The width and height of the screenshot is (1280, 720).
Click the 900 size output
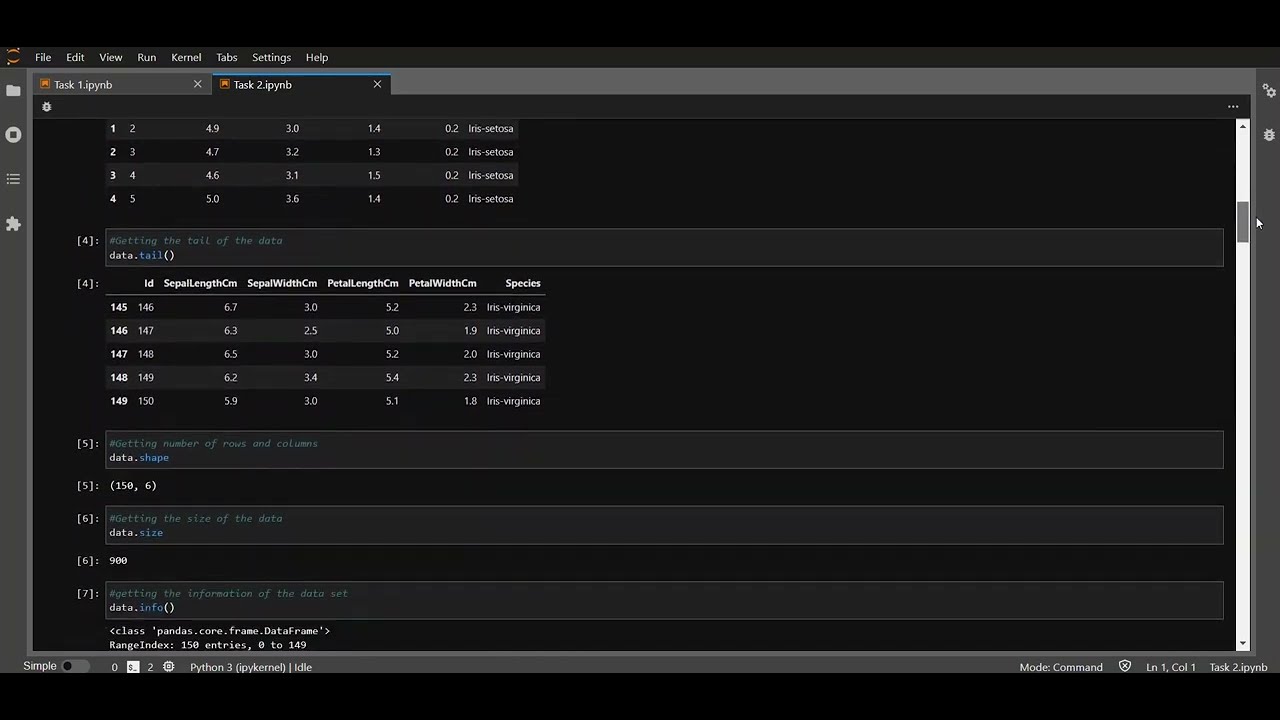click(118, 561)
